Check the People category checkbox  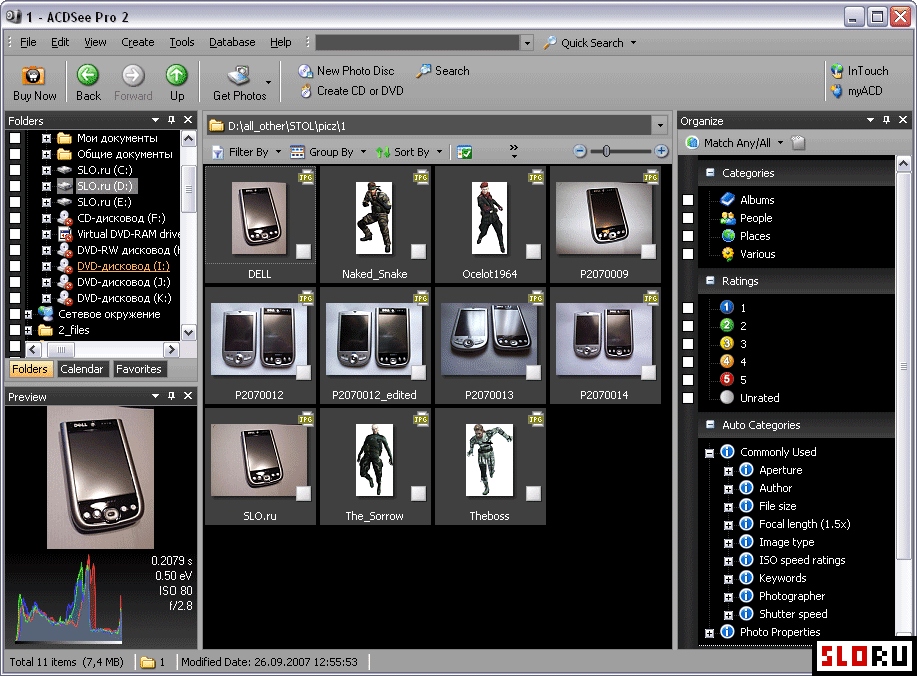point(688,218)
